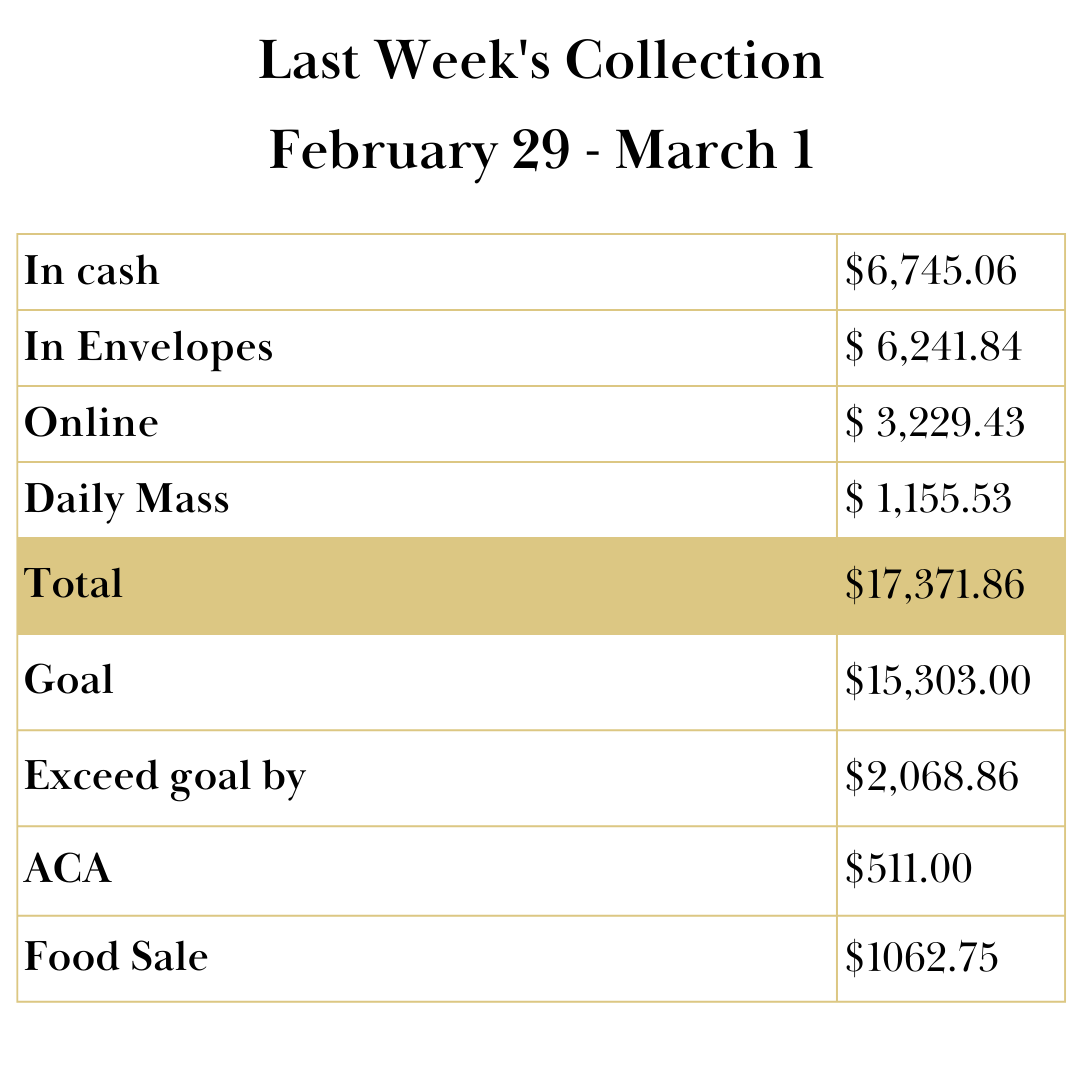Select the $1062.75 Food Sale amount
Image resolution: width=1080 pixels, height=1080 pixels.
[922, 957]
